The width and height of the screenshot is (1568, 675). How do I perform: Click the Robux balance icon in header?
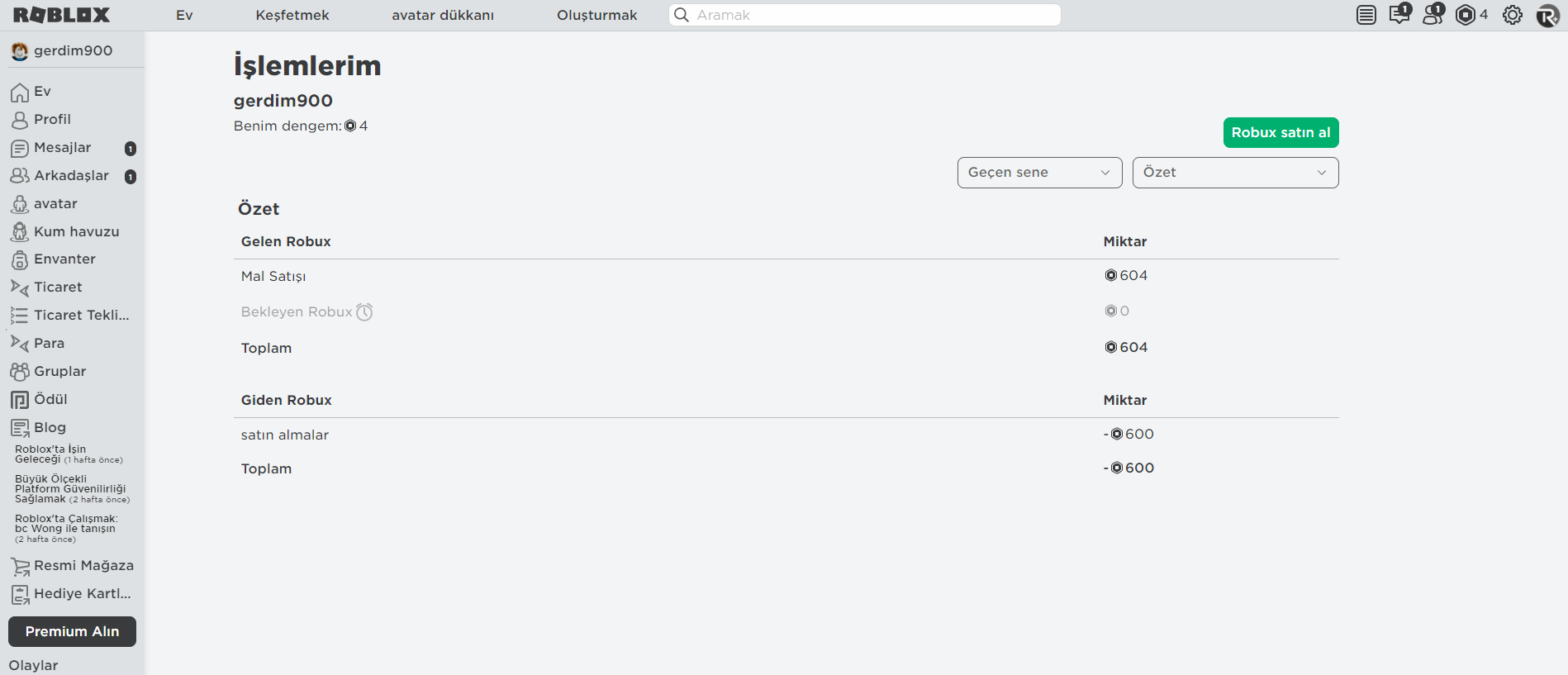pos(1466,15)
